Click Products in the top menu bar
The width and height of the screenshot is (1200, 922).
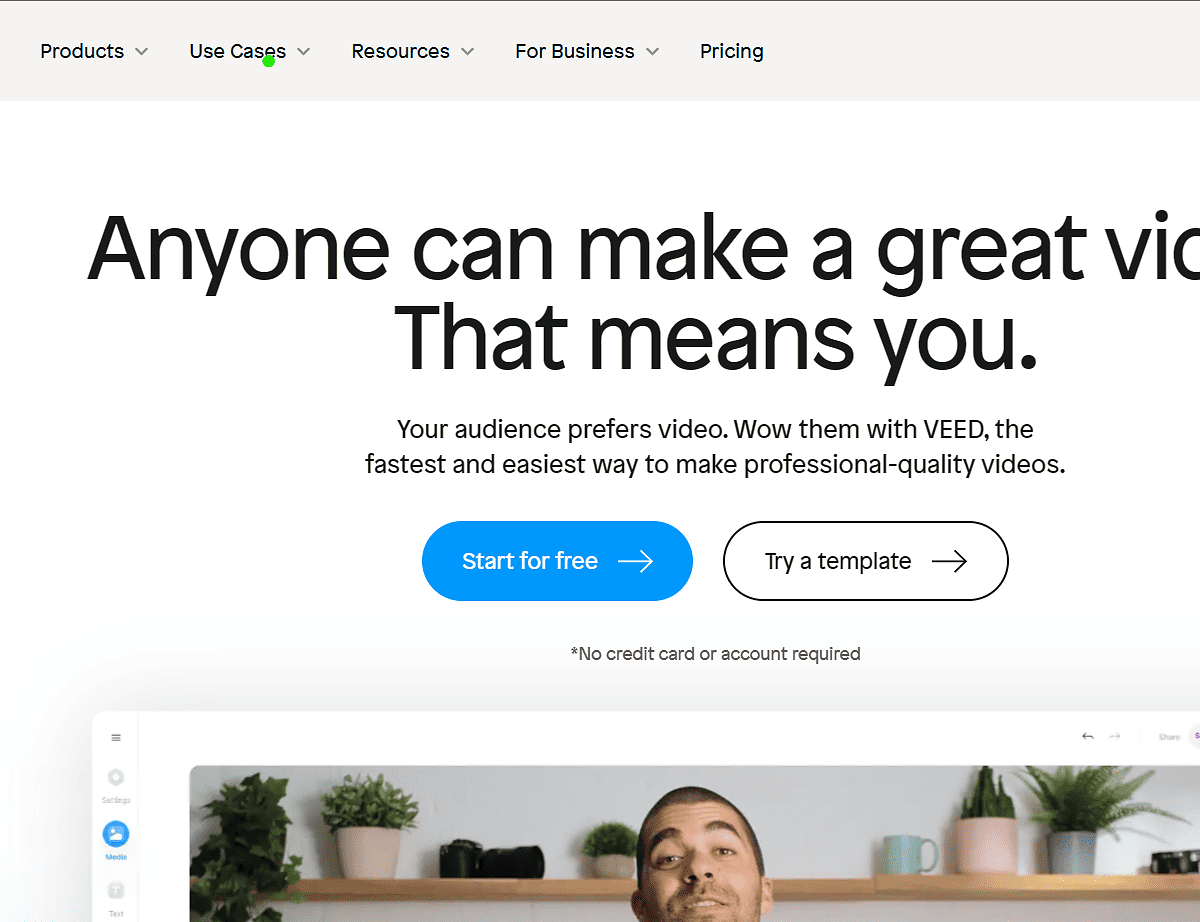(x=81, y=51)
